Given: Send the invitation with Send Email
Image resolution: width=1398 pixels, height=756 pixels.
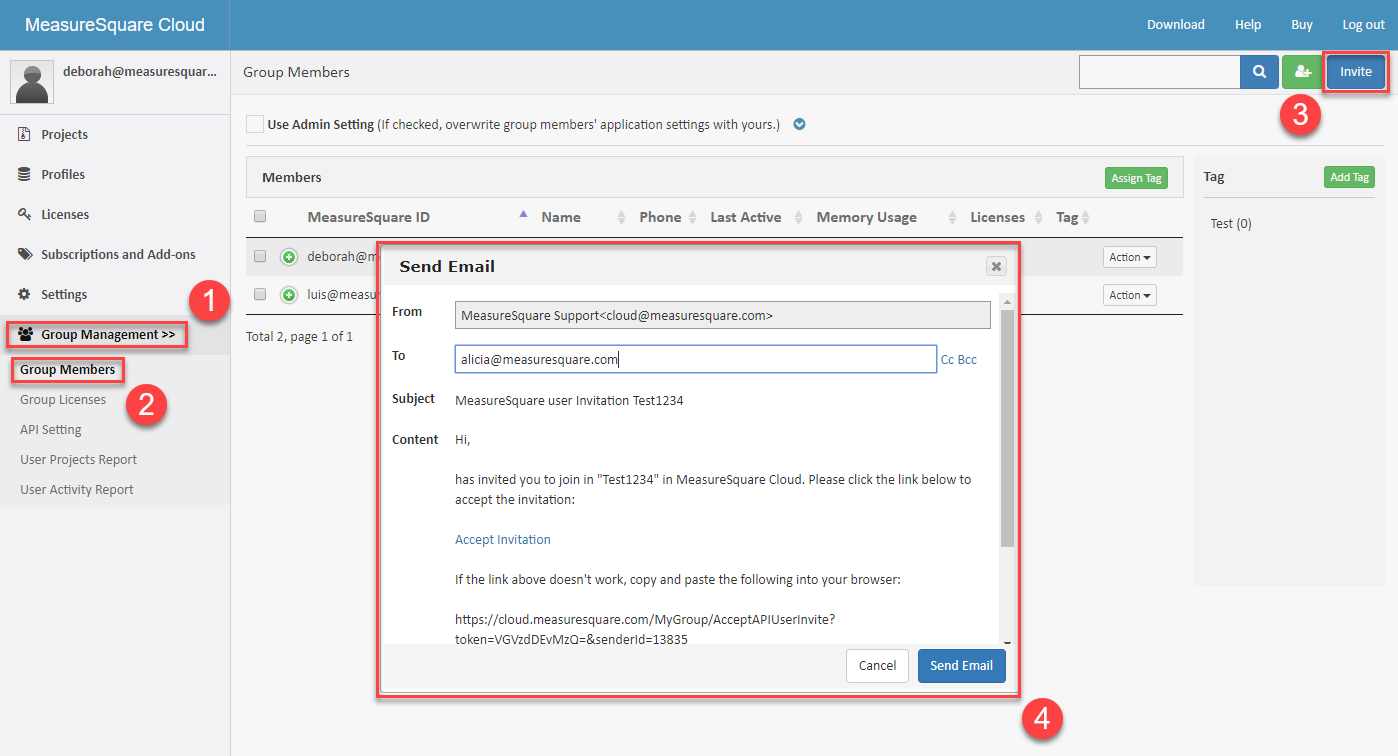Looking at the screenshot, I should (x=962, y=666).
